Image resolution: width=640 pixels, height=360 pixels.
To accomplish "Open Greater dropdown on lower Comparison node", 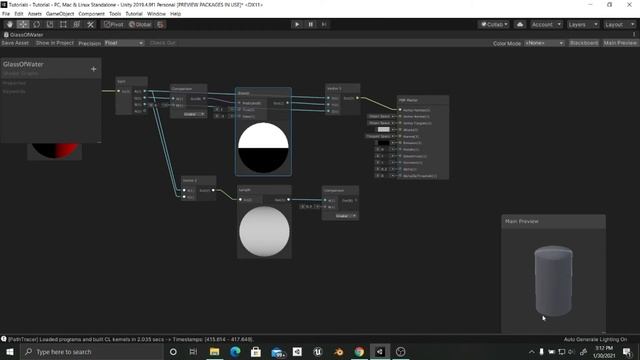I will (345, 216).
